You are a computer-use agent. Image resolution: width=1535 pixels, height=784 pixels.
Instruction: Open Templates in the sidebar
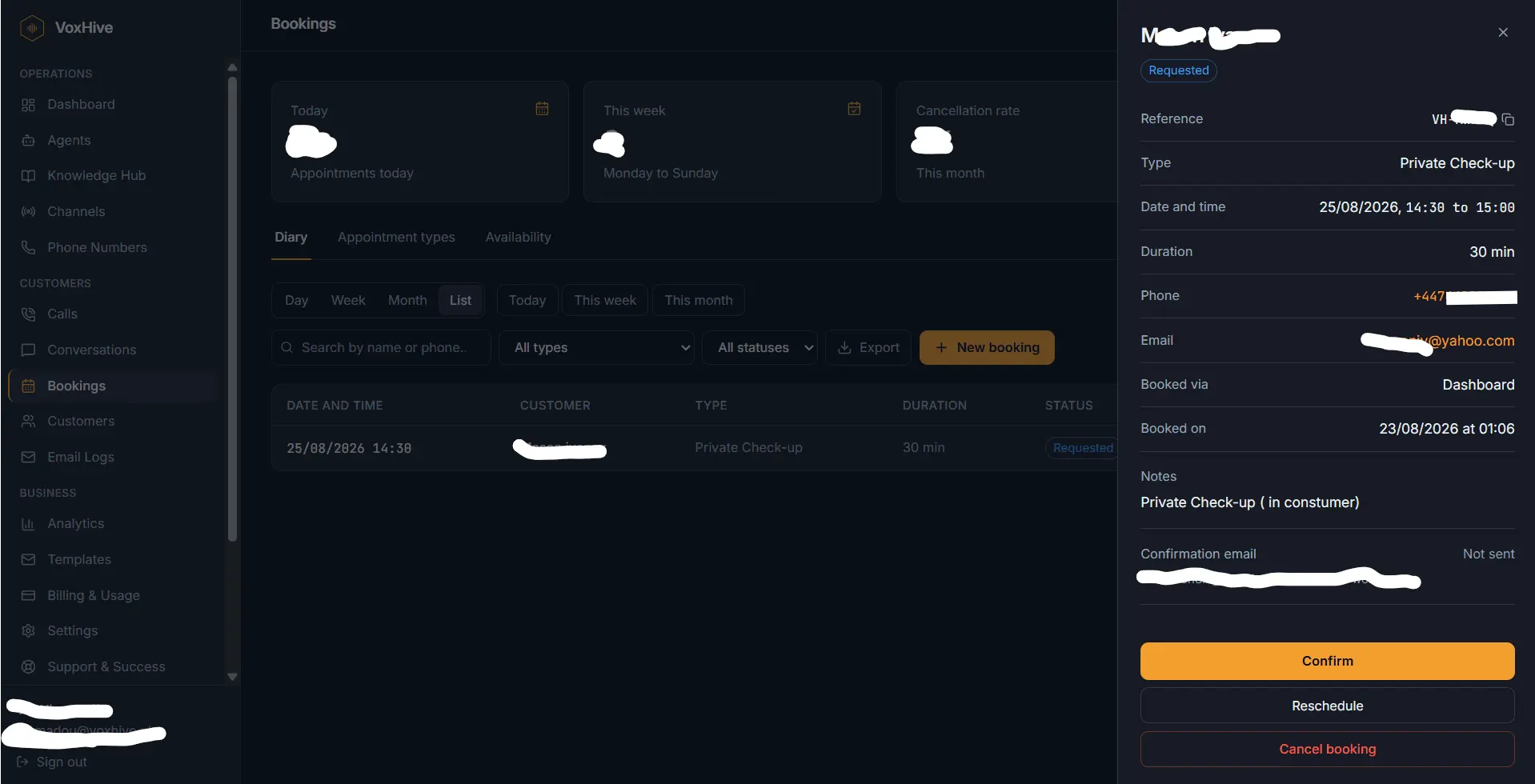click(78, 559)
